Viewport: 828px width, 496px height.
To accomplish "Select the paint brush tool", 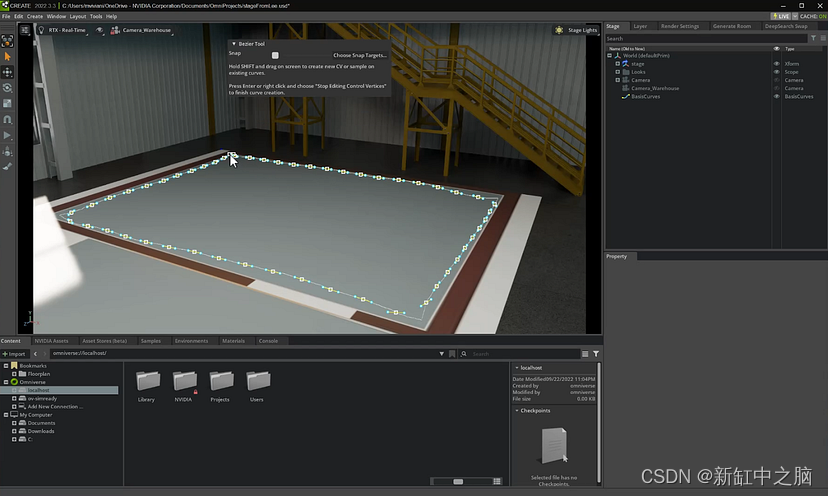I will [7, 166].
